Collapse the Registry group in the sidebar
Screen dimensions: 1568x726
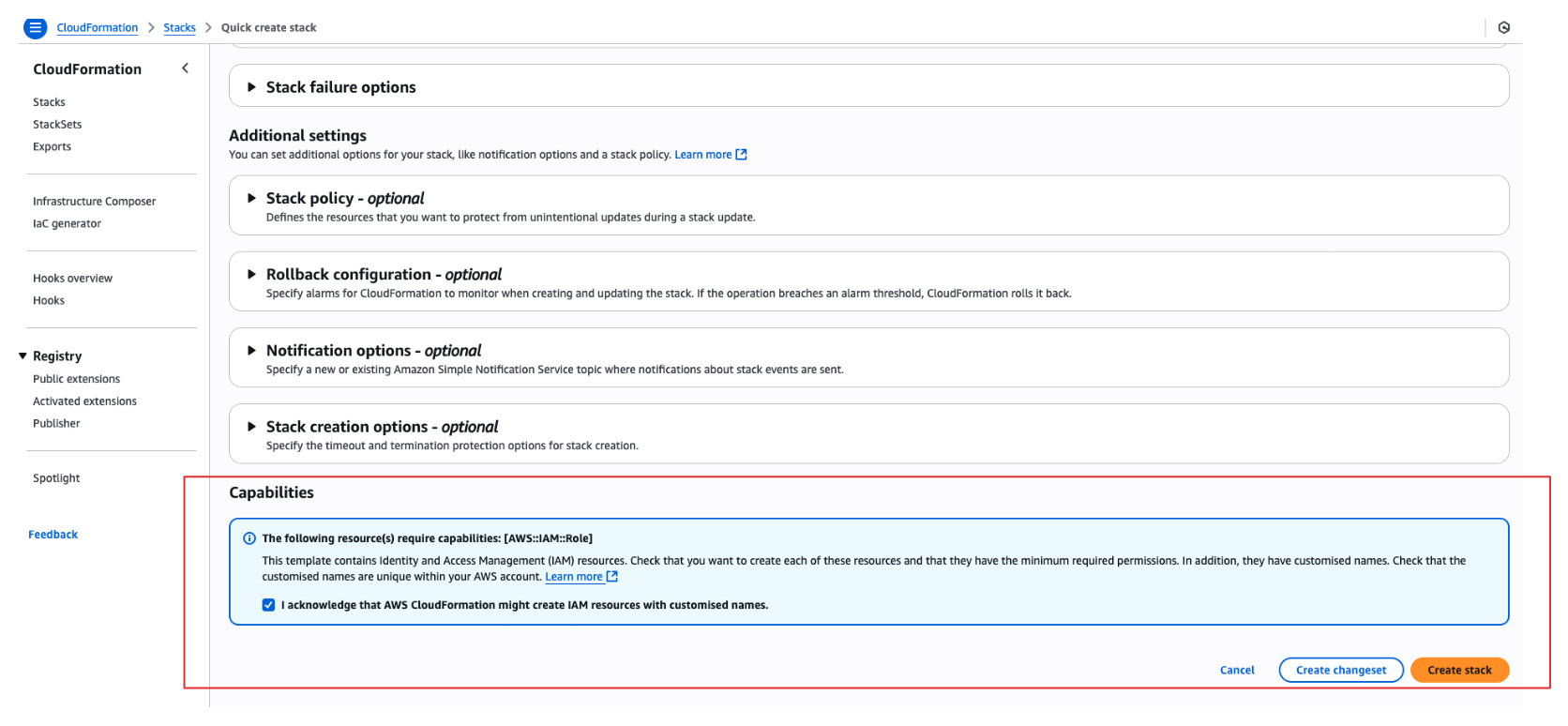point(23,356)
